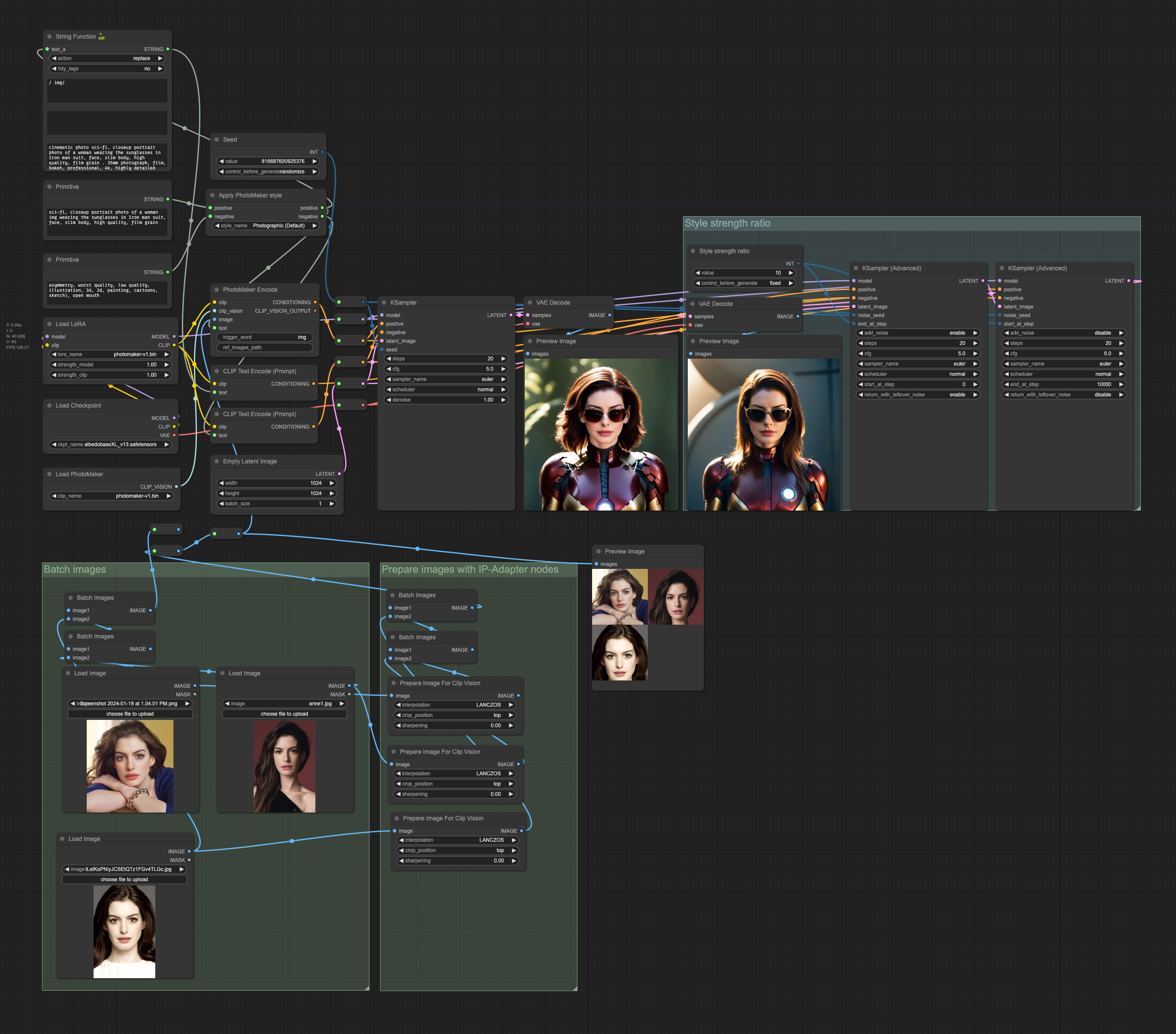This screenshot has width=1176, height=1034.
Task: Decrease end_at_step 10000 with left arrow
Action: [x=1006, y=384]
